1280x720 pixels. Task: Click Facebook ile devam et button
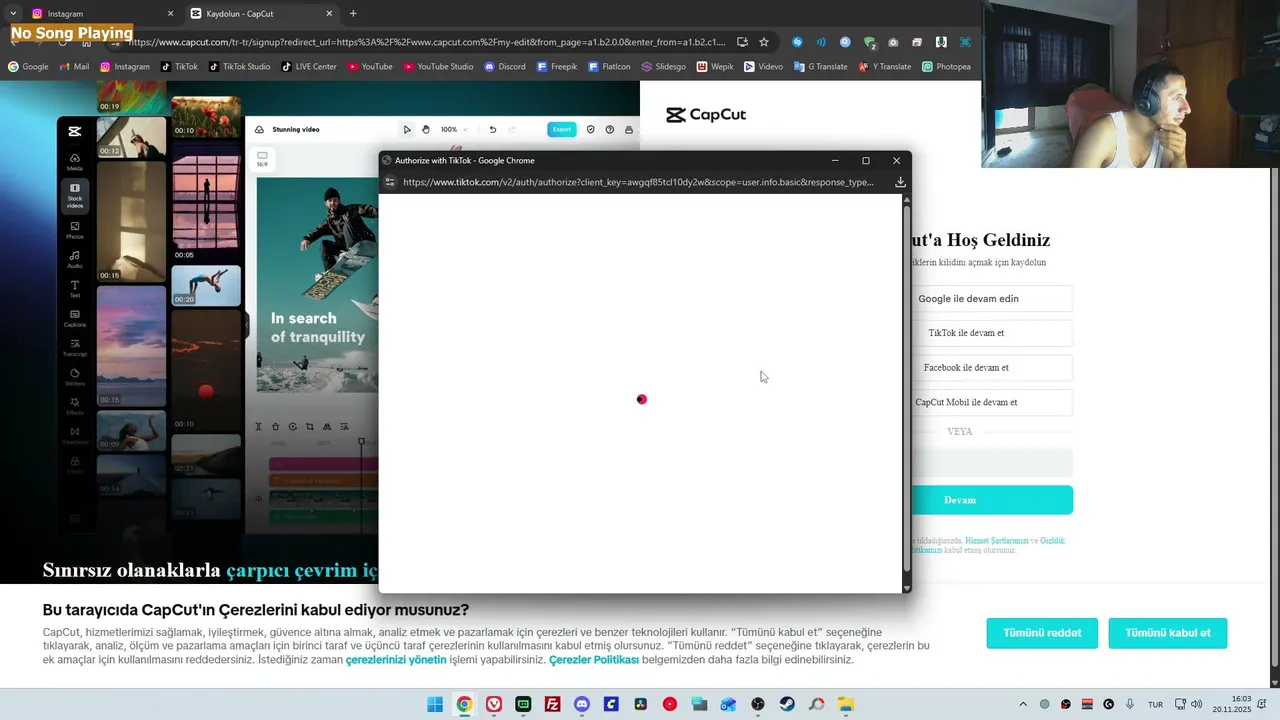(990, 367)
